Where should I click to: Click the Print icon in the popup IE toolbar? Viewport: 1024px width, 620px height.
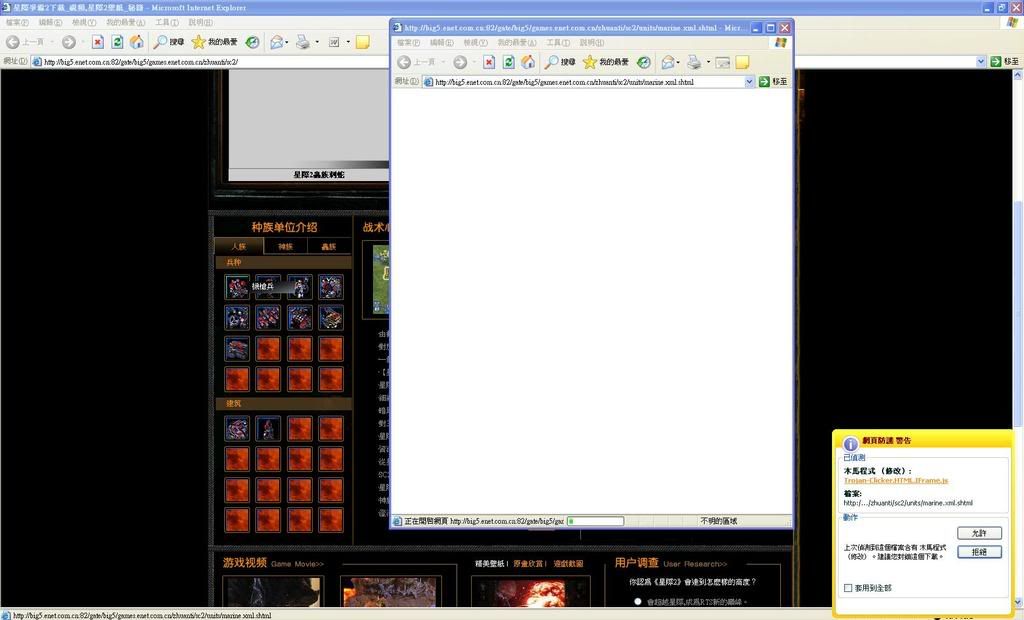(694, 62)
